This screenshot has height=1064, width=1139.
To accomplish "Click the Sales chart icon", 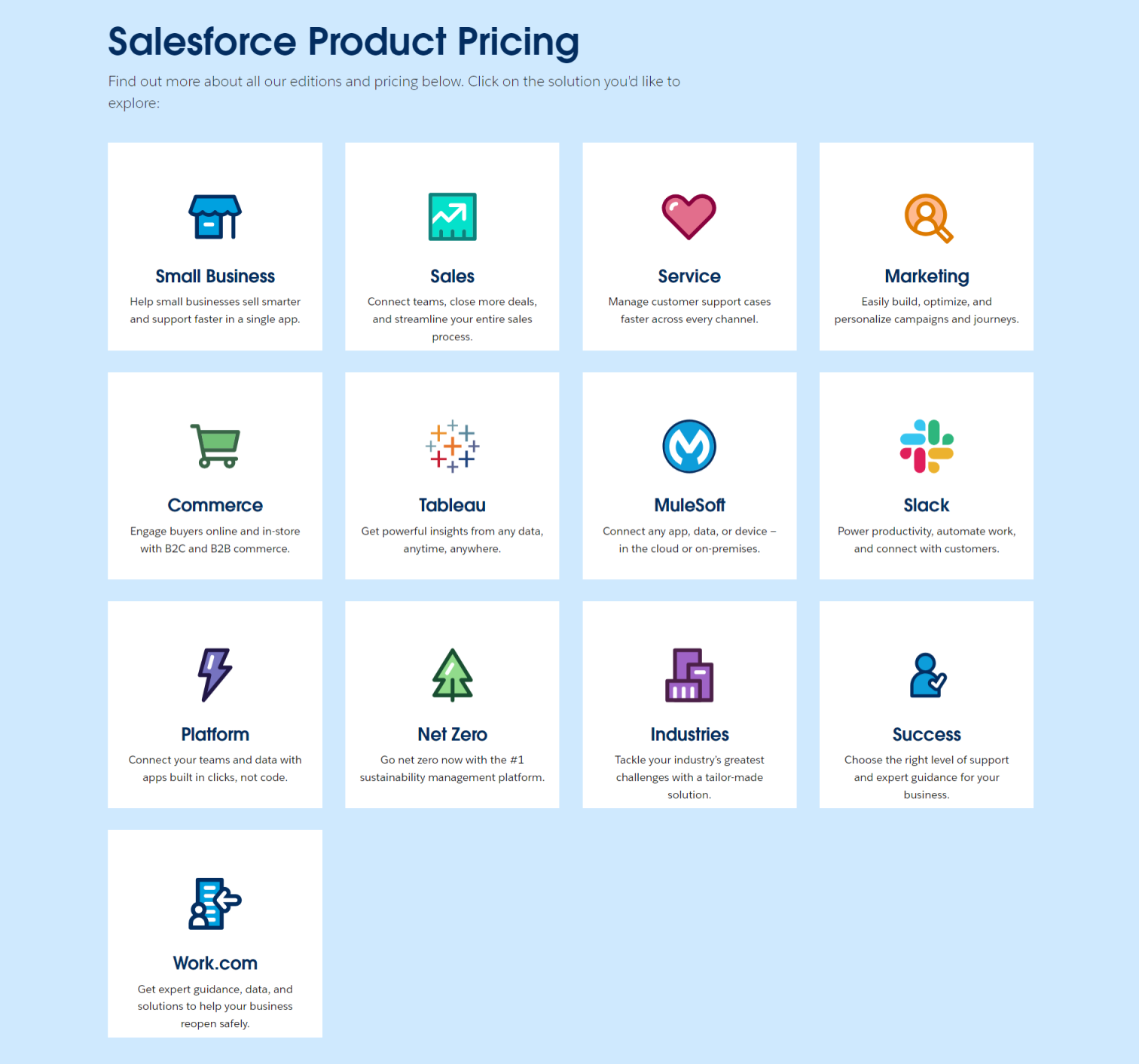I will pos(452,217).
